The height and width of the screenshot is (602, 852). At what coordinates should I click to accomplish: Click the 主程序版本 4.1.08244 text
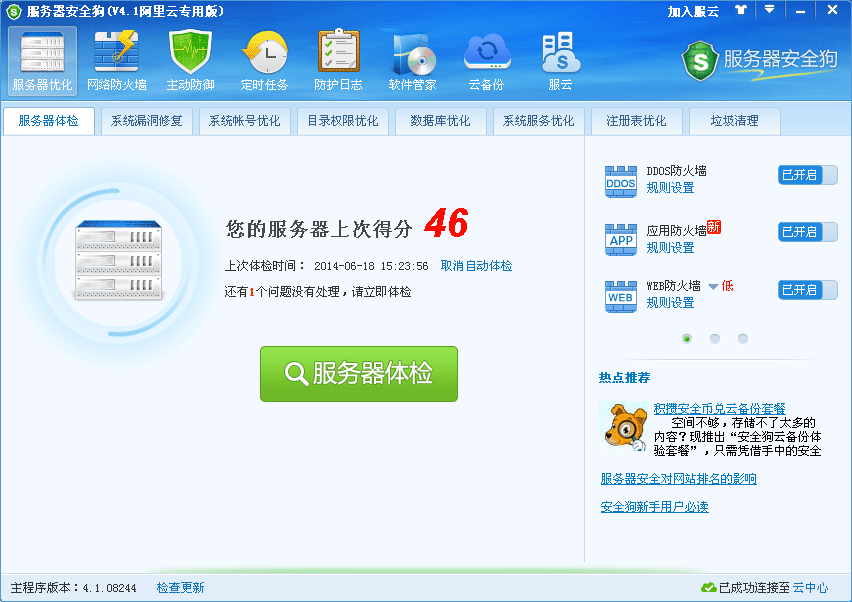click(x=73, y=587)
